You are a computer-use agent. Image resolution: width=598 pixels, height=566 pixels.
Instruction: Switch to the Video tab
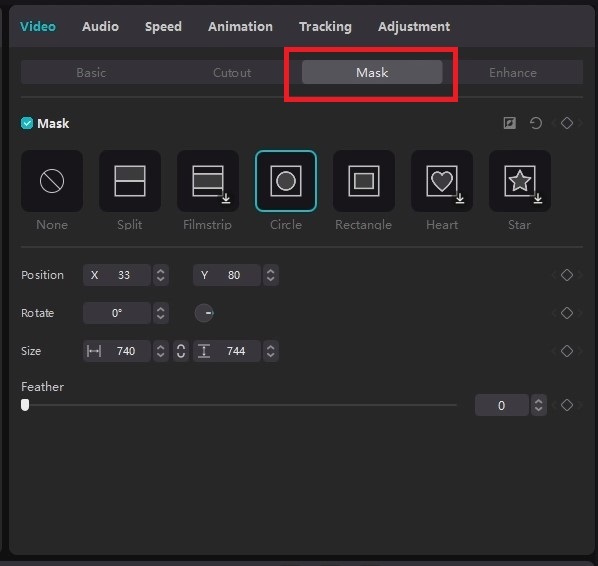point(38,27)
